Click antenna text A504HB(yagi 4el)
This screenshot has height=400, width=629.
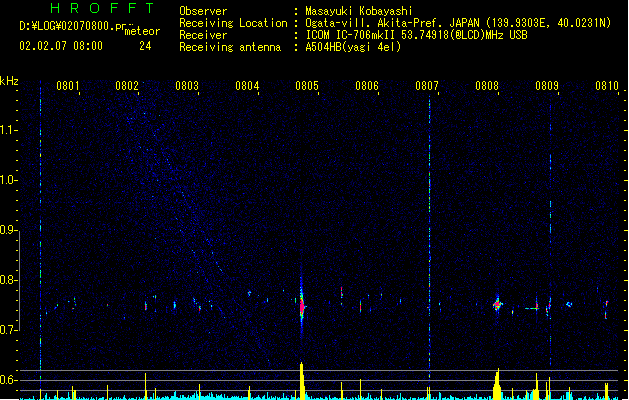353,47
